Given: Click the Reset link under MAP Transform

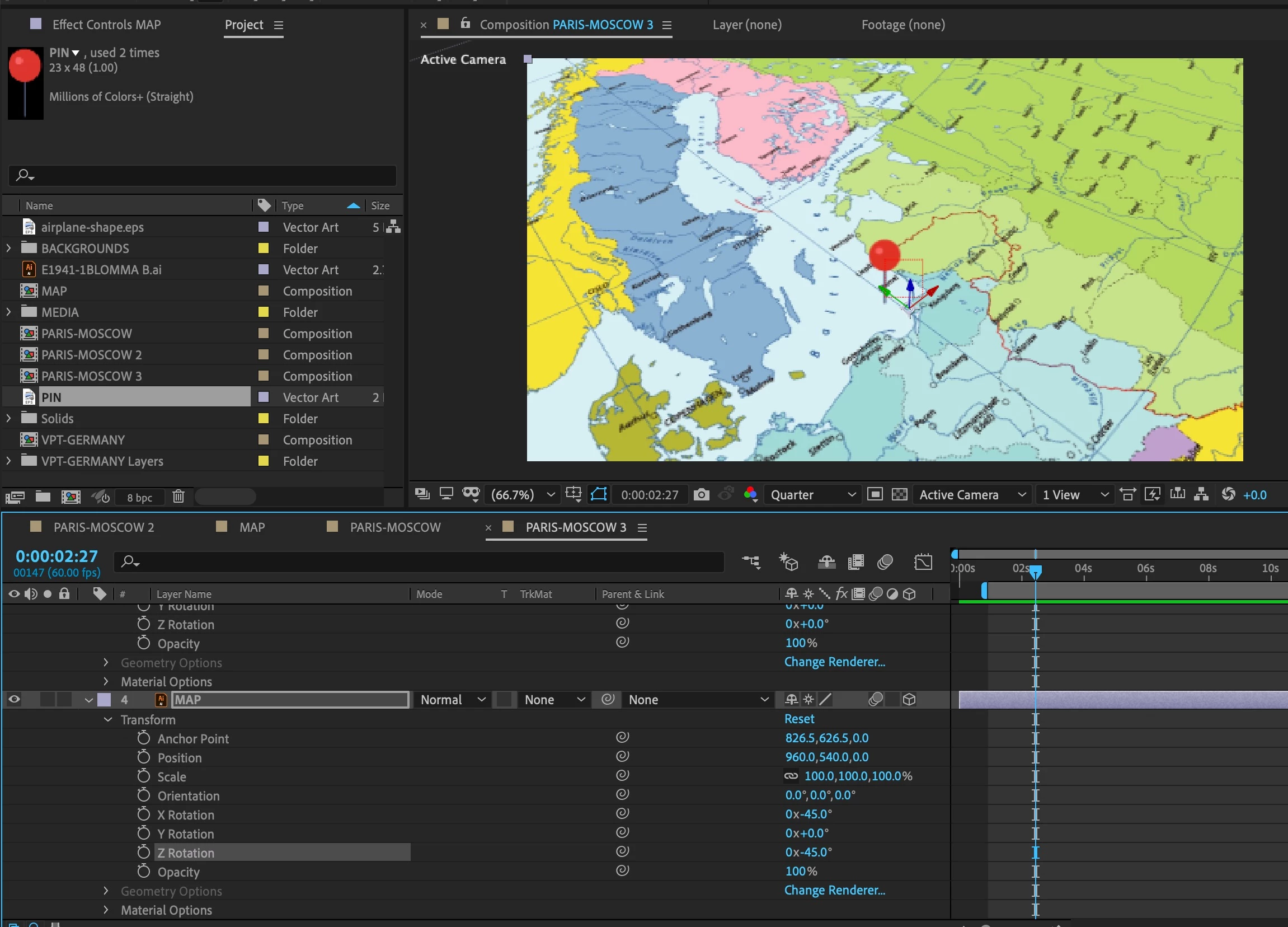Looking at the screenshot, I should (x=799, y=719).
